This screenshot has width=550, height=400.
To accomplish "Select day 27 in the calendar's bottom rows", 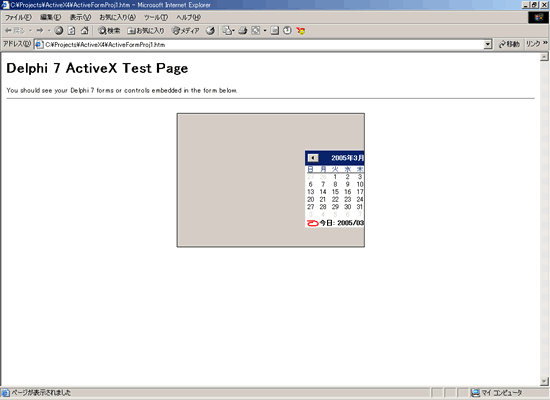I will pyautogui.click(x=310, y=207).
